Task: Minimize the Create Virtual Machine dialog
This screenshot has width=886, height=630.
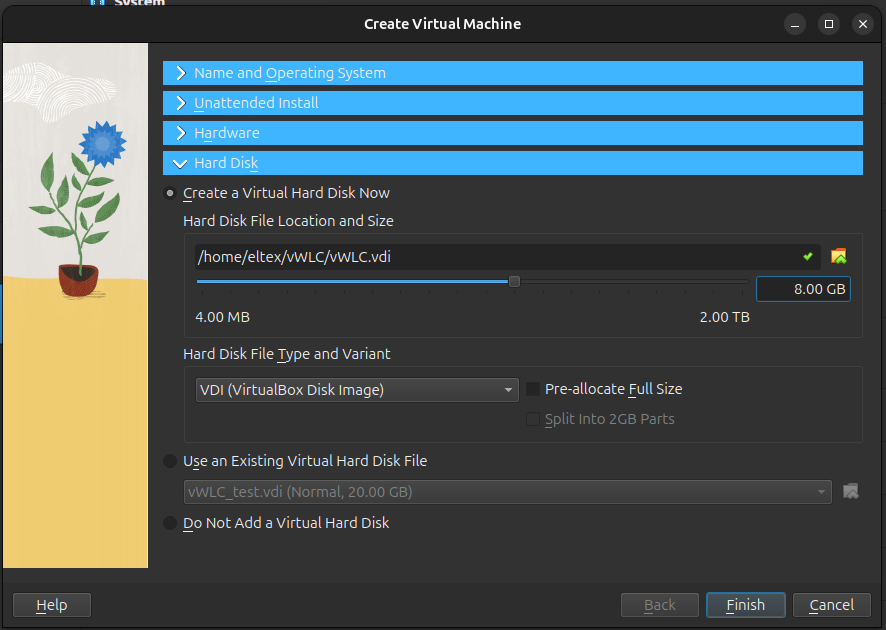Action: [795, 23]
